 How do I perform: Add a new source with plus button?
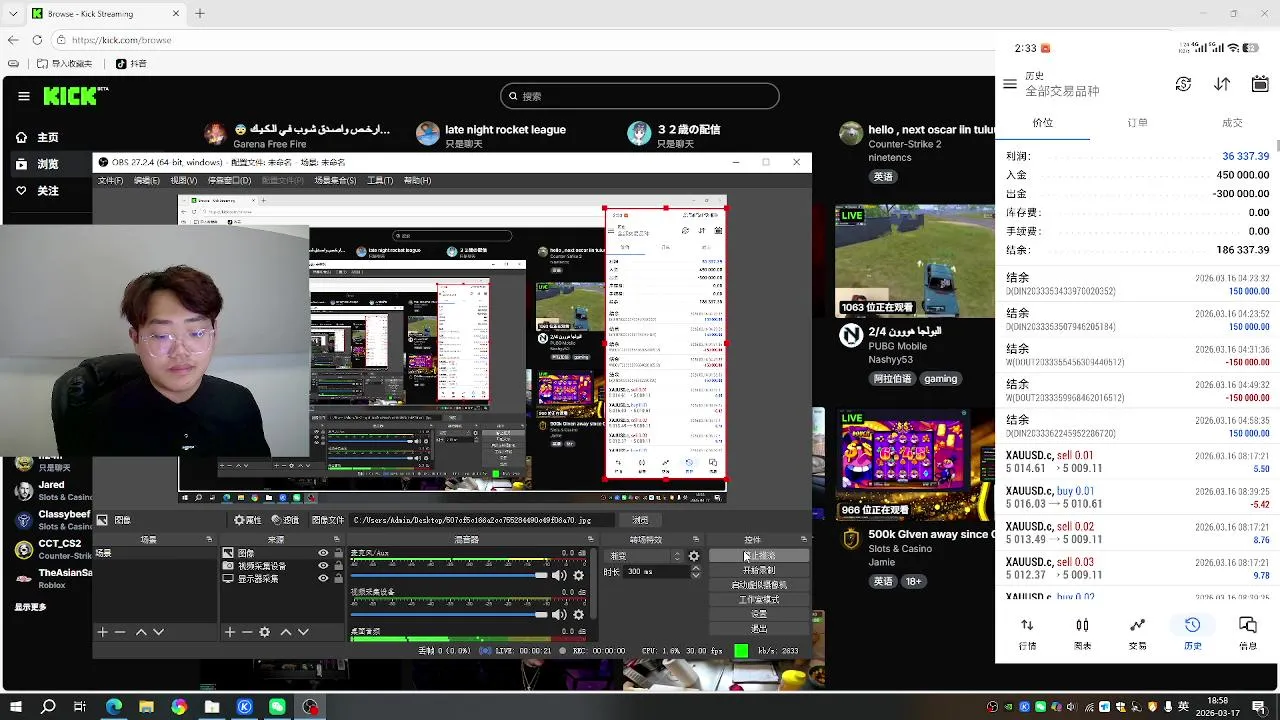pos(229,632)
